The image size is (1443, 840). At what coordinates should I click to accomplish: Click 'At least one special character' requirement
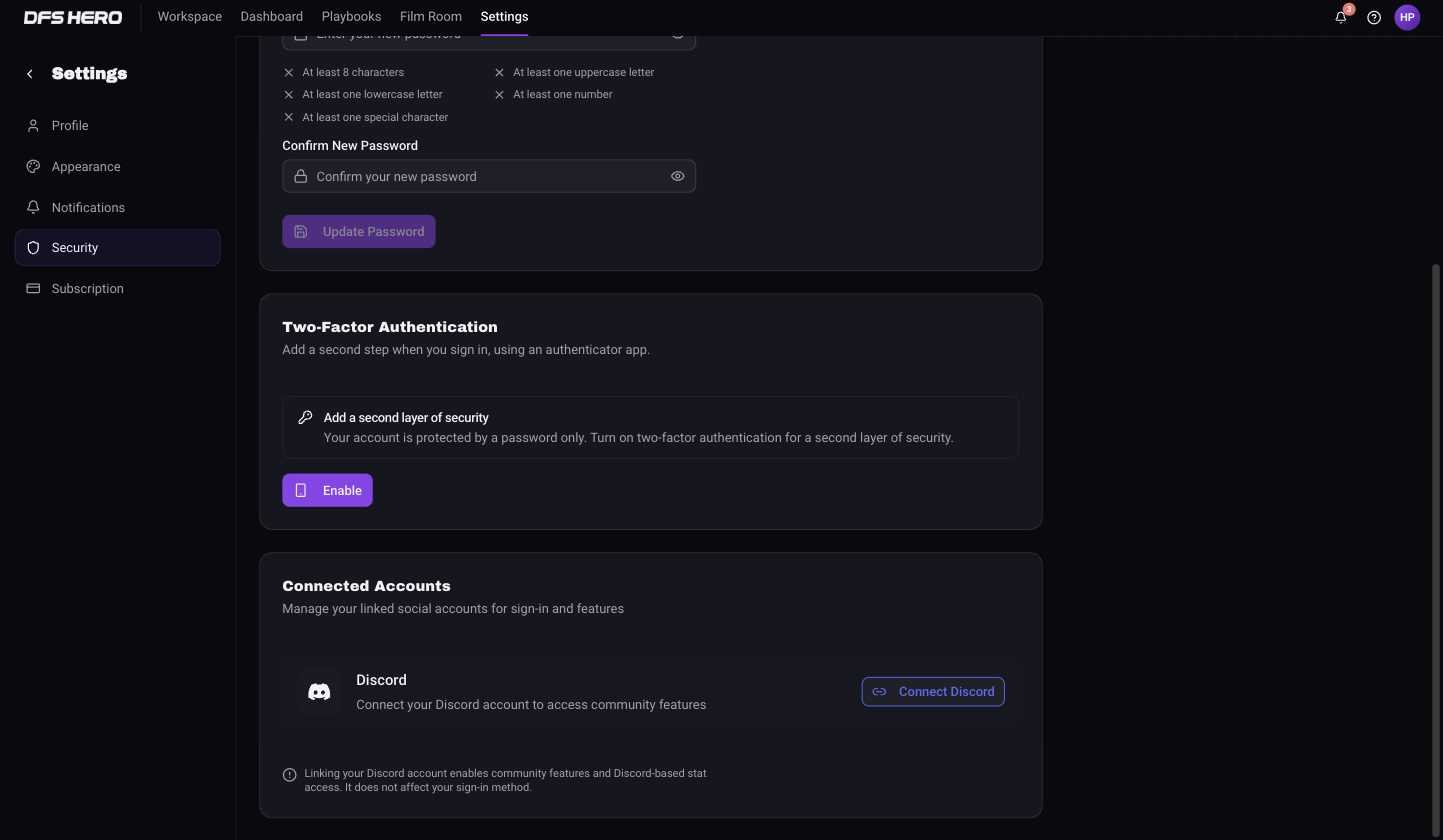click(x=375, y=117)
